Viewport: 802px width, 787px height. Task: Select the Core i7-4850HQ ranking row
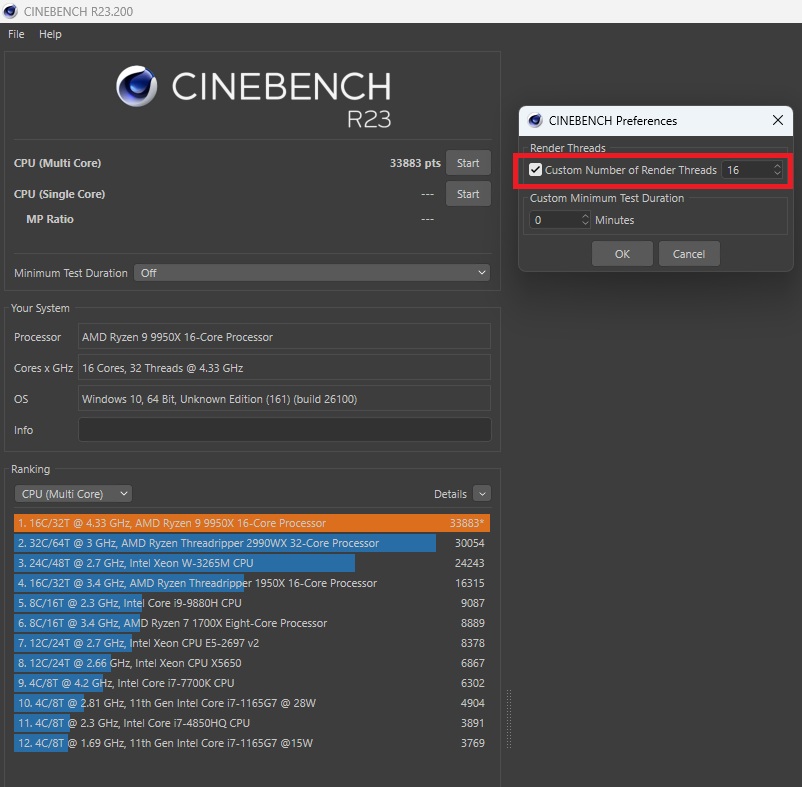pos(252,723)
